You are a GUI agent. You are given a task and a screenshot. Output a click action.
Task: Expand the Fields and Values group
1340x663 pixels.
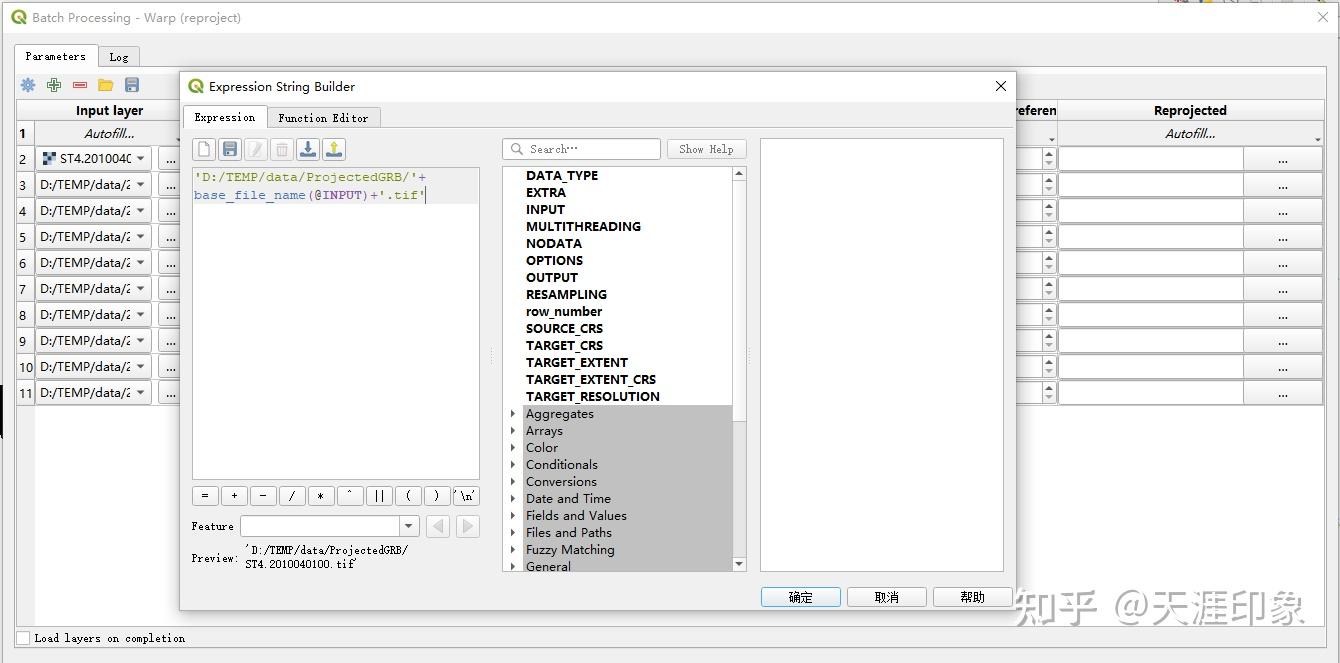(x=513, y=516)
